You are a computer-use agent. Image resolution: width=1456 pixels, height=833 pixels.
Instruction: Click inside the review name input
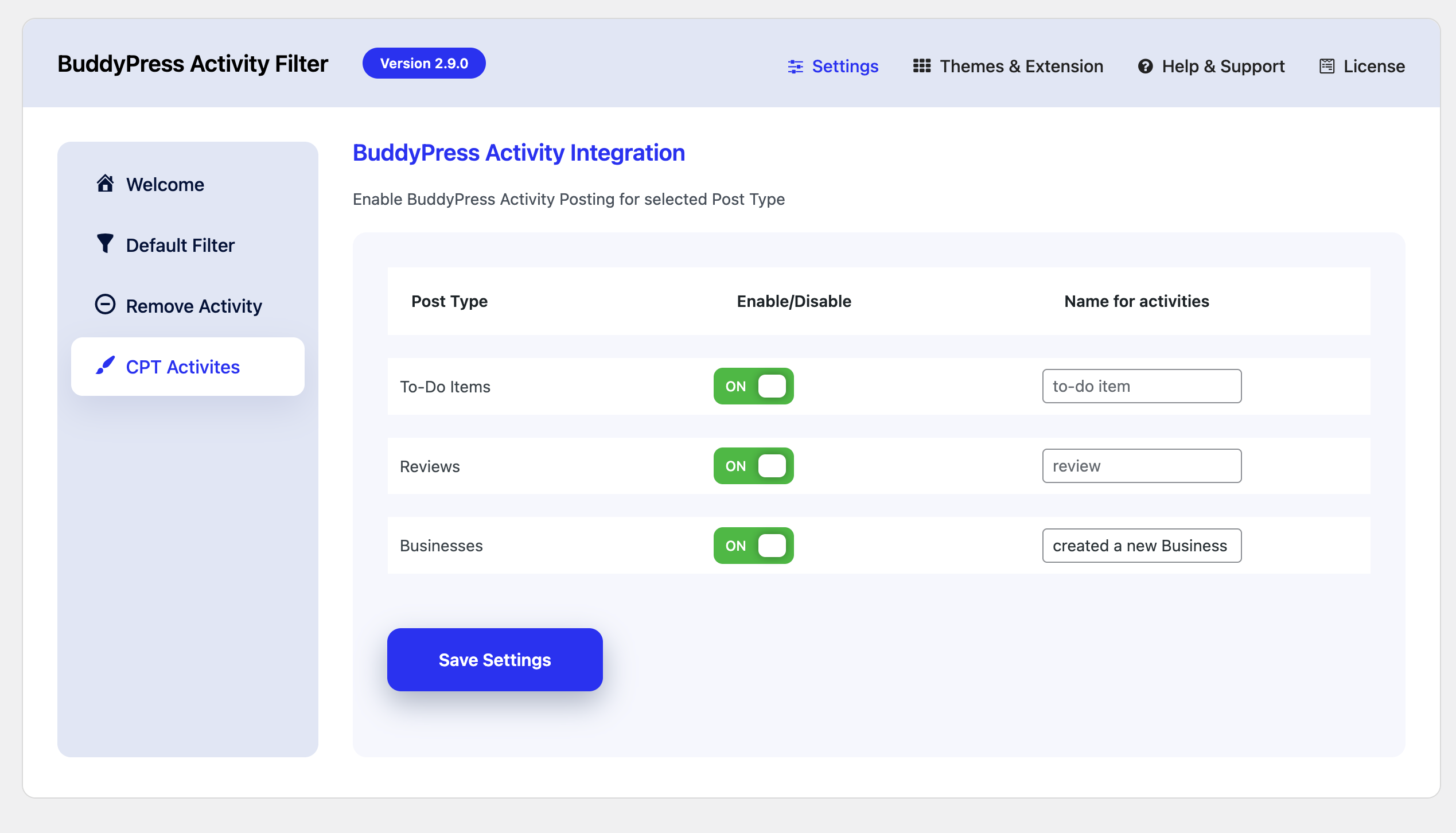click(x=1141, y=466)
